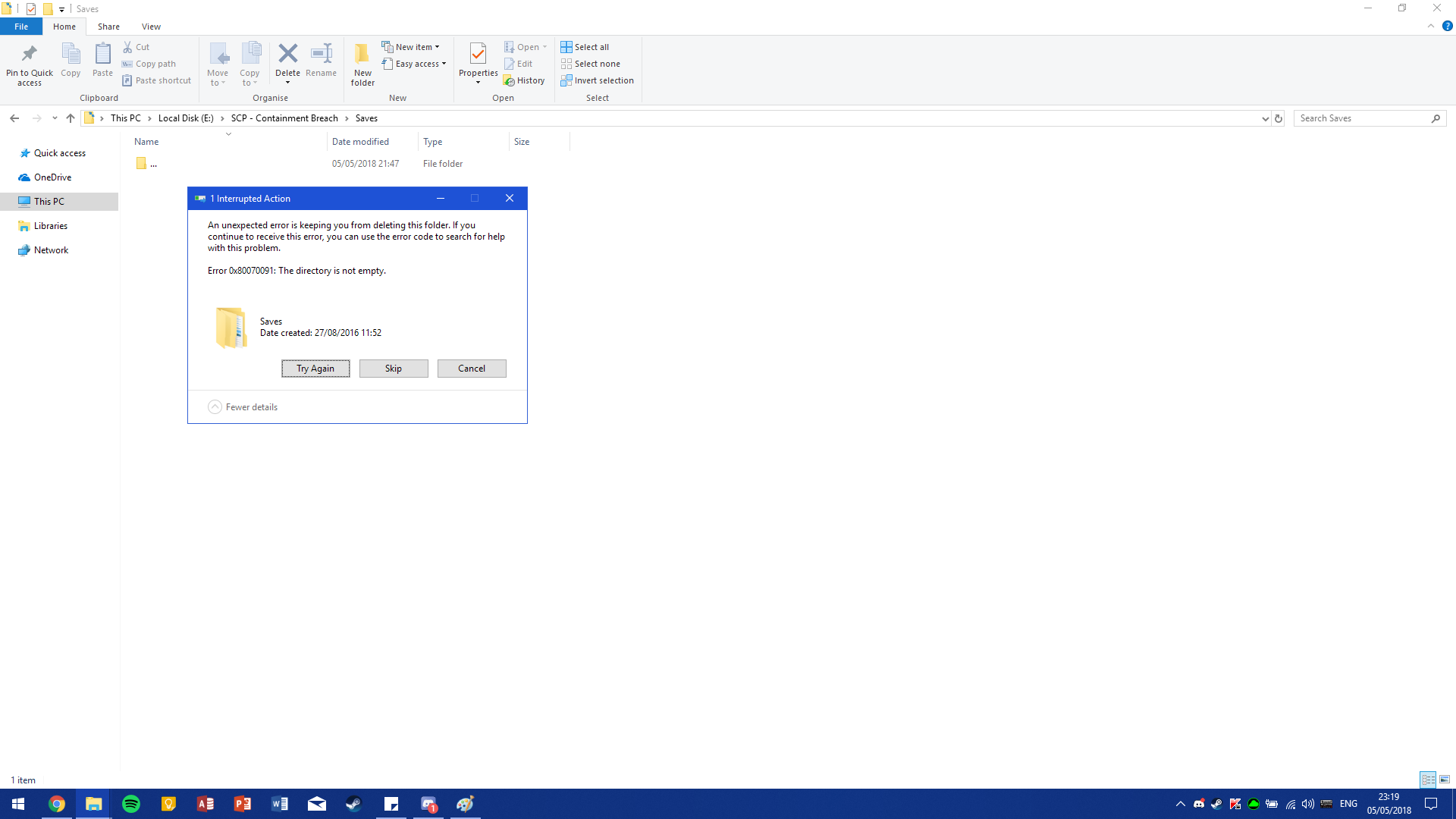The height and width of the screenshot is (819, 1456).
Task: Open the Windows Start menu
Action: [18, 804]
